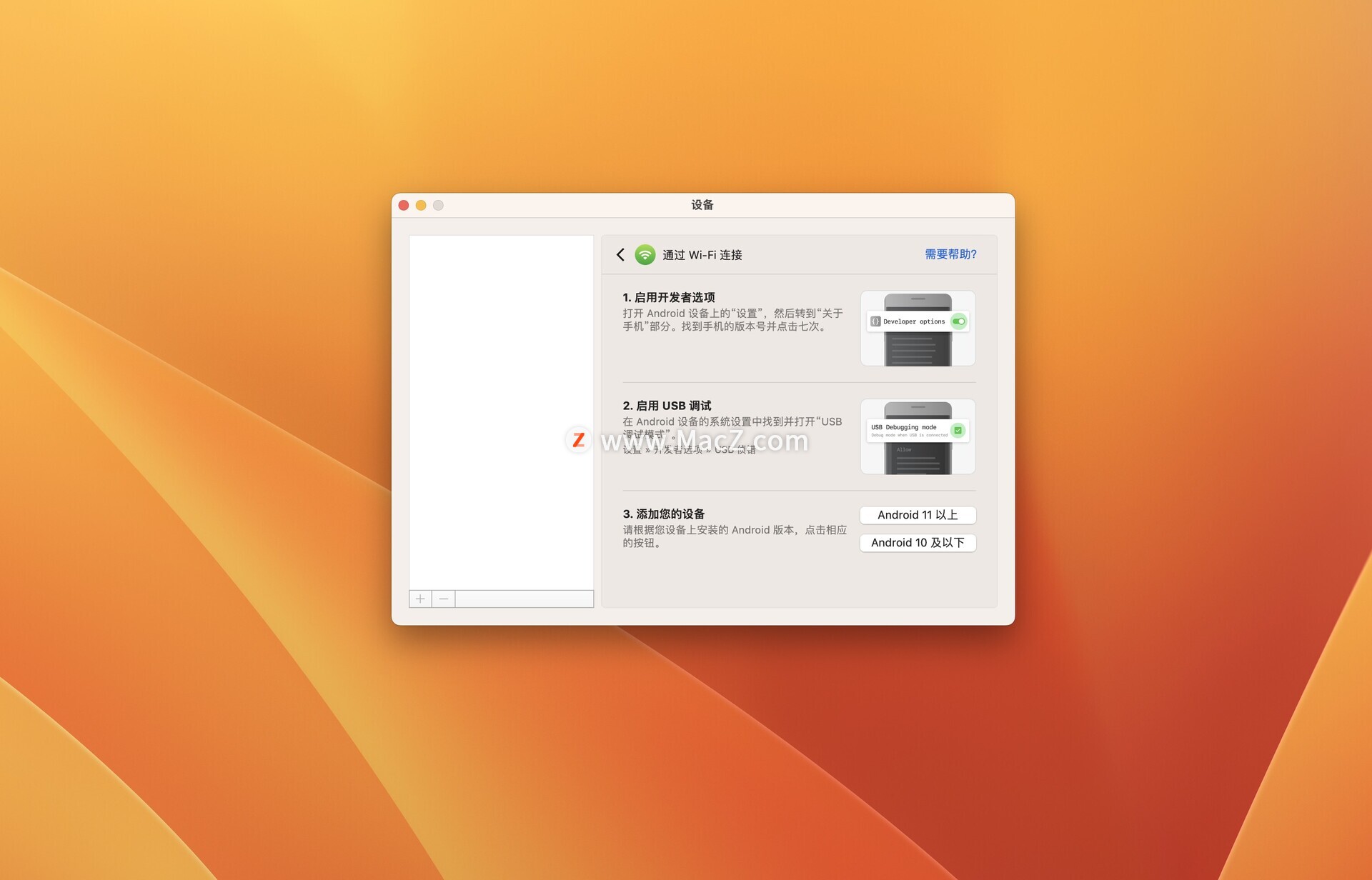This screenshot has width=1372, height=880.
Task: Remove a device with the minus button
Action: pyautogui.click(x=444, y=599)
